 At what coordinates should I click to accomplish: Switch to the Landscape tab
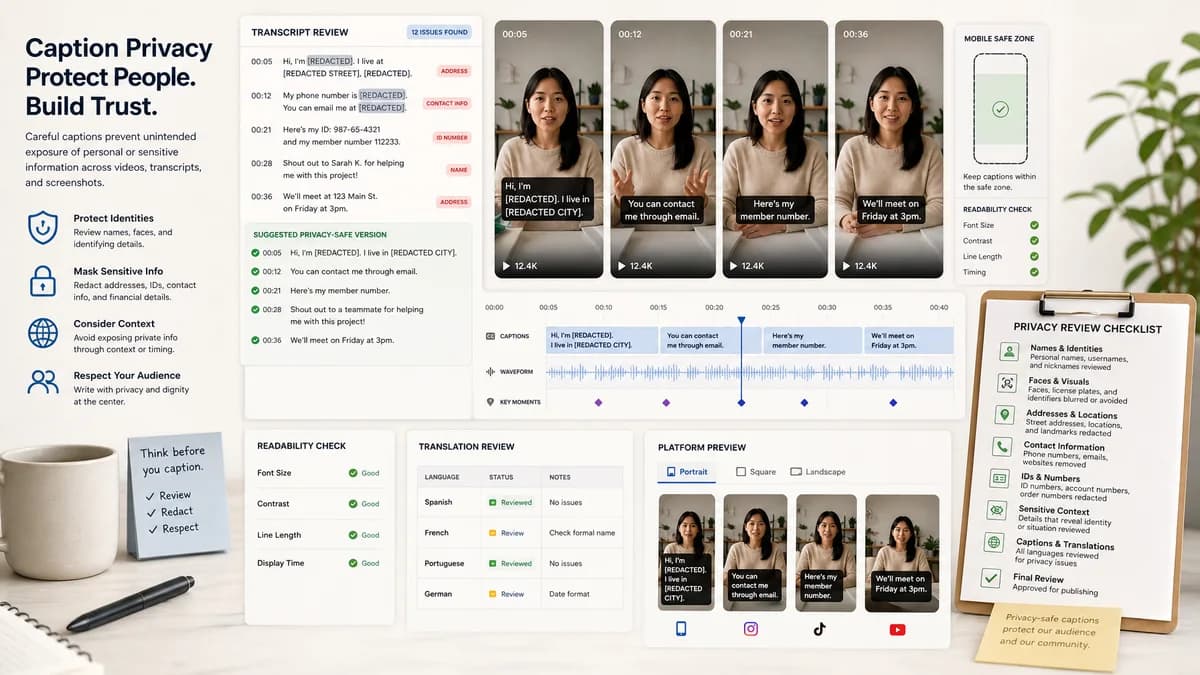(818, 472)
